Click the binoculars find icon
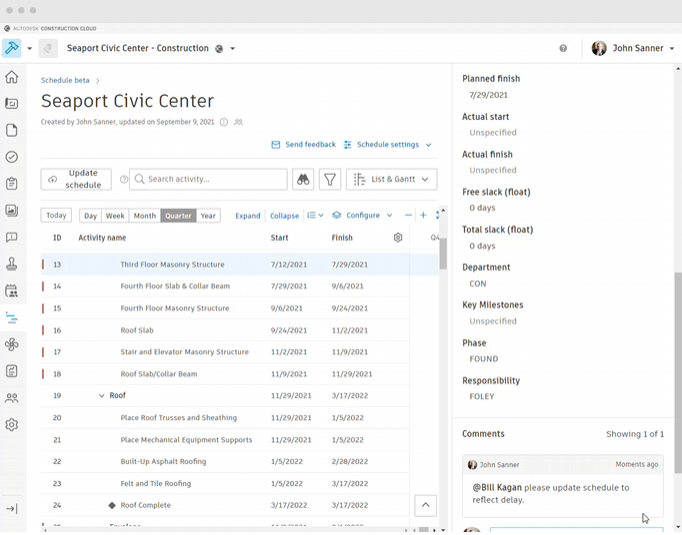The width and height of the screenshot is (682, 535). point(303,180)
